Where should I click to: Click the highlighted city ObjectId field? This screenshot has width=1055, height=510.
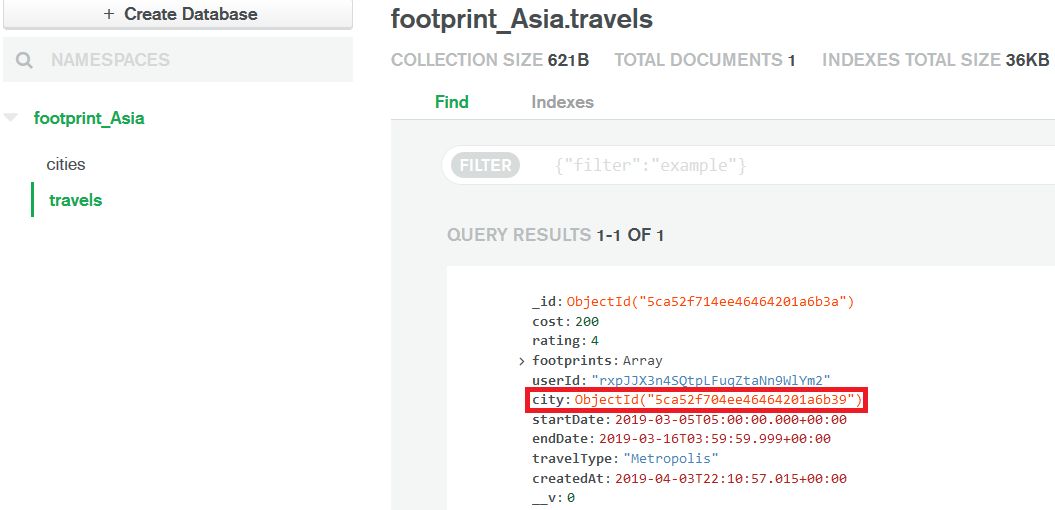[696, 401]
